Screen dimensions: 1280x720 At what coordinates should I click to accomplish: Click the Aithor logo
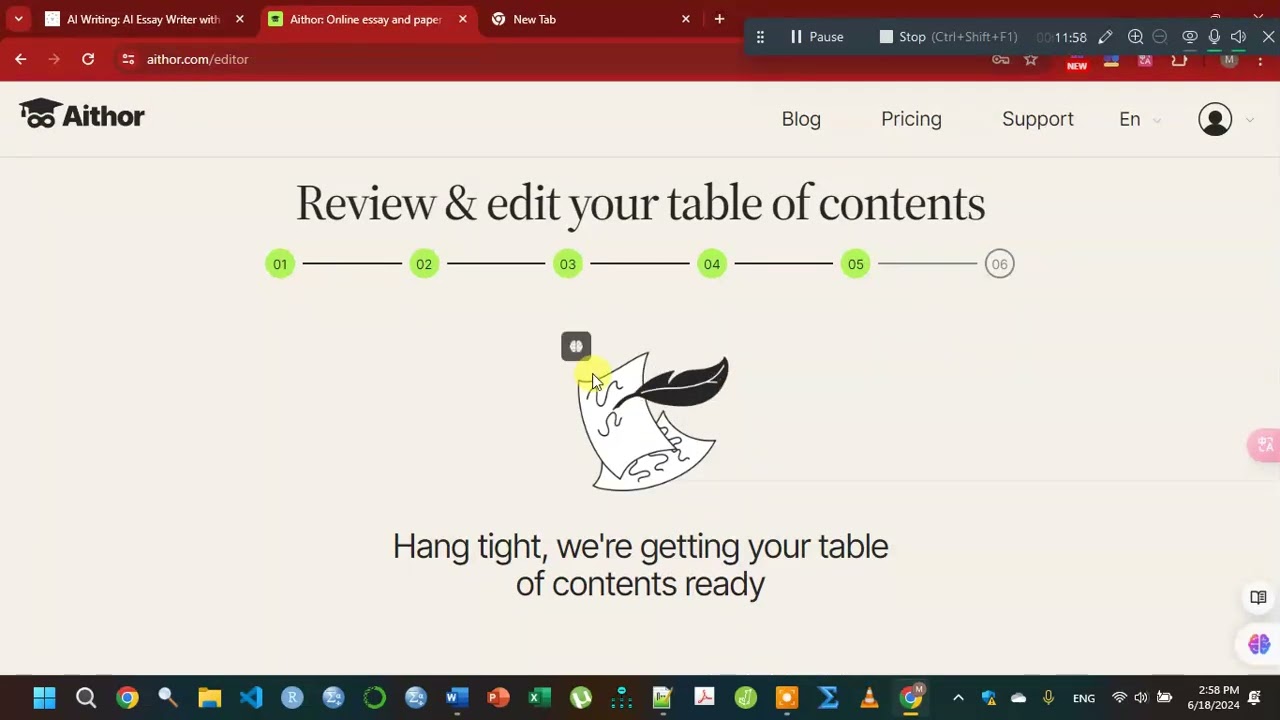click(x=82, y=116)
